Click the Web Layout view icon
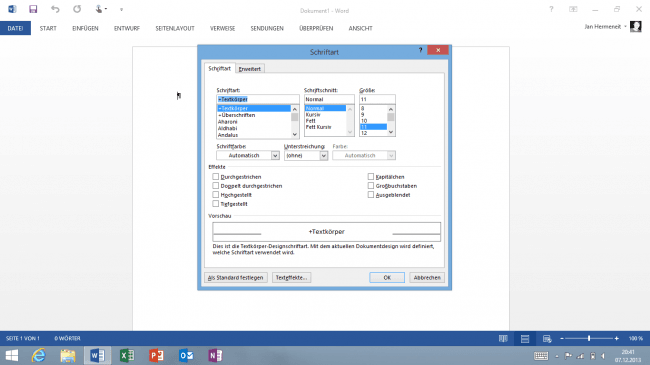 pyautogui.click(x=547, y=338)
